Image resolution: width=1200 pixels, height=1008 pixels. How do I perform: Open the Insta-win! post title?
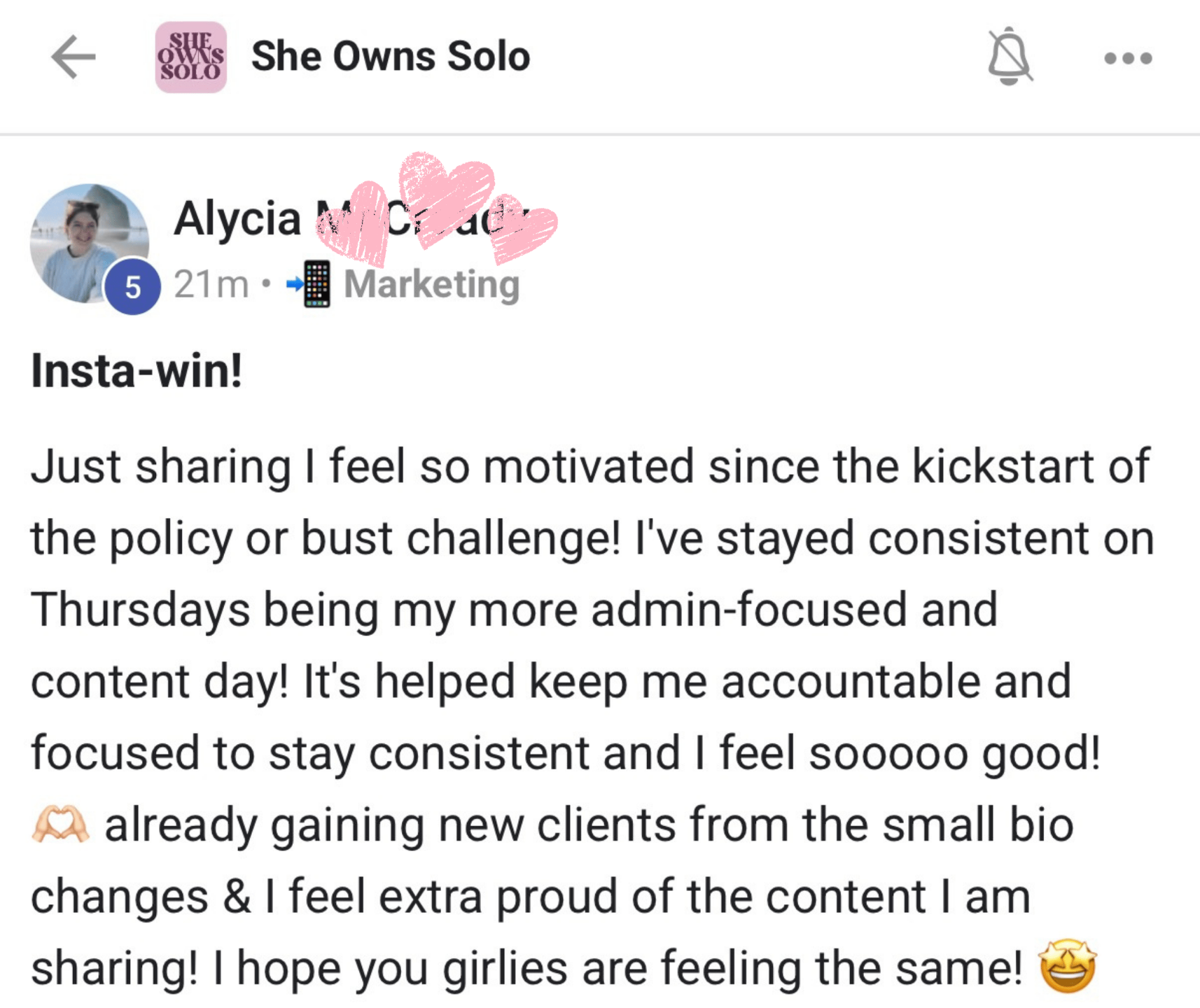tap(137, 370)
